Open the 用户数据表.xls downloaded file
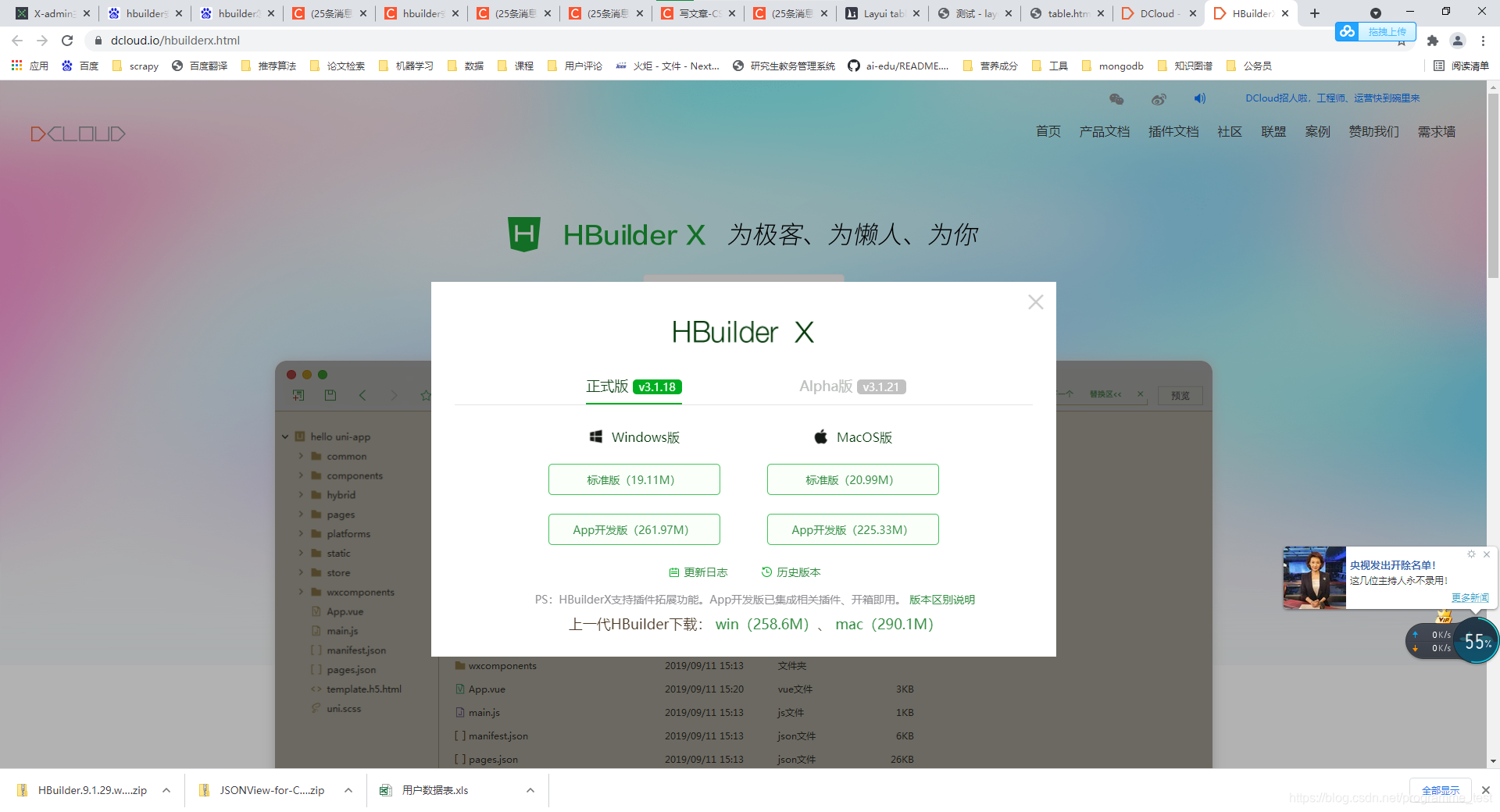Screen dimensions: 1500x812 (424, 790)
